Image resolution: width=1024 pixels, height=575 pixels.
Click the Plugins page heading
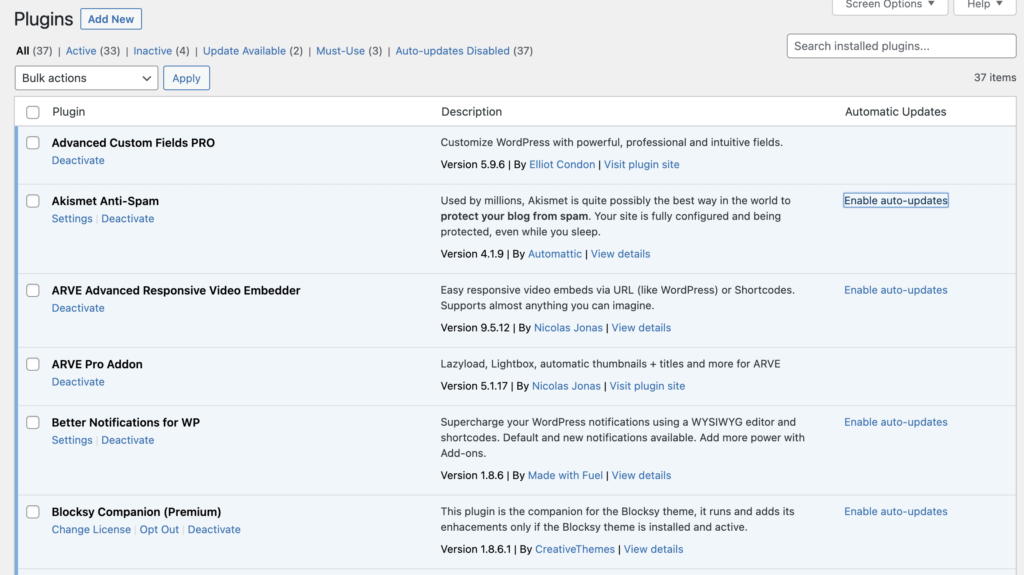pos(44,19)
